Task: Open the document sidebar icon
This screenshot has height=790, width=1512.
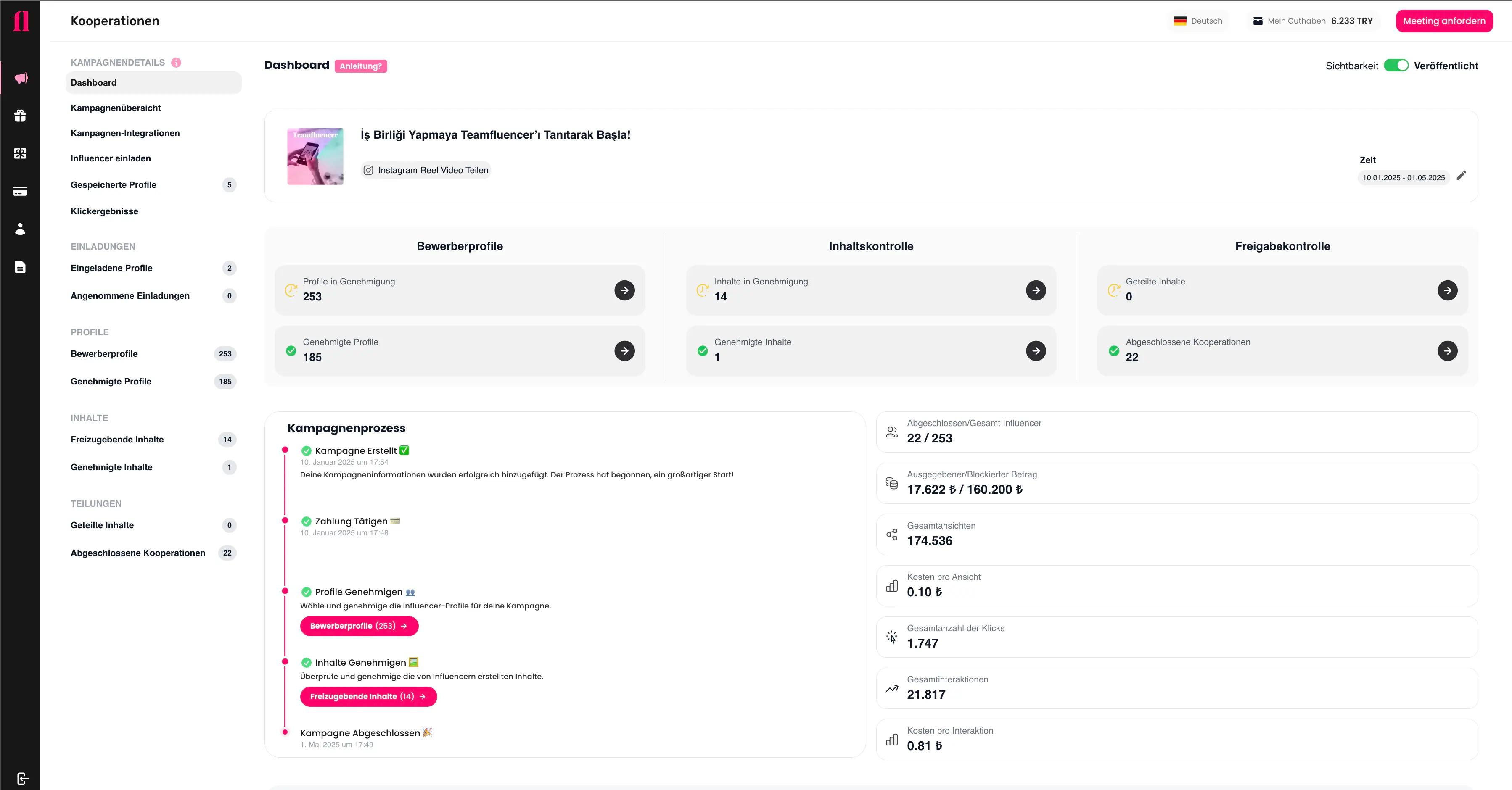Action: [21, 267]
